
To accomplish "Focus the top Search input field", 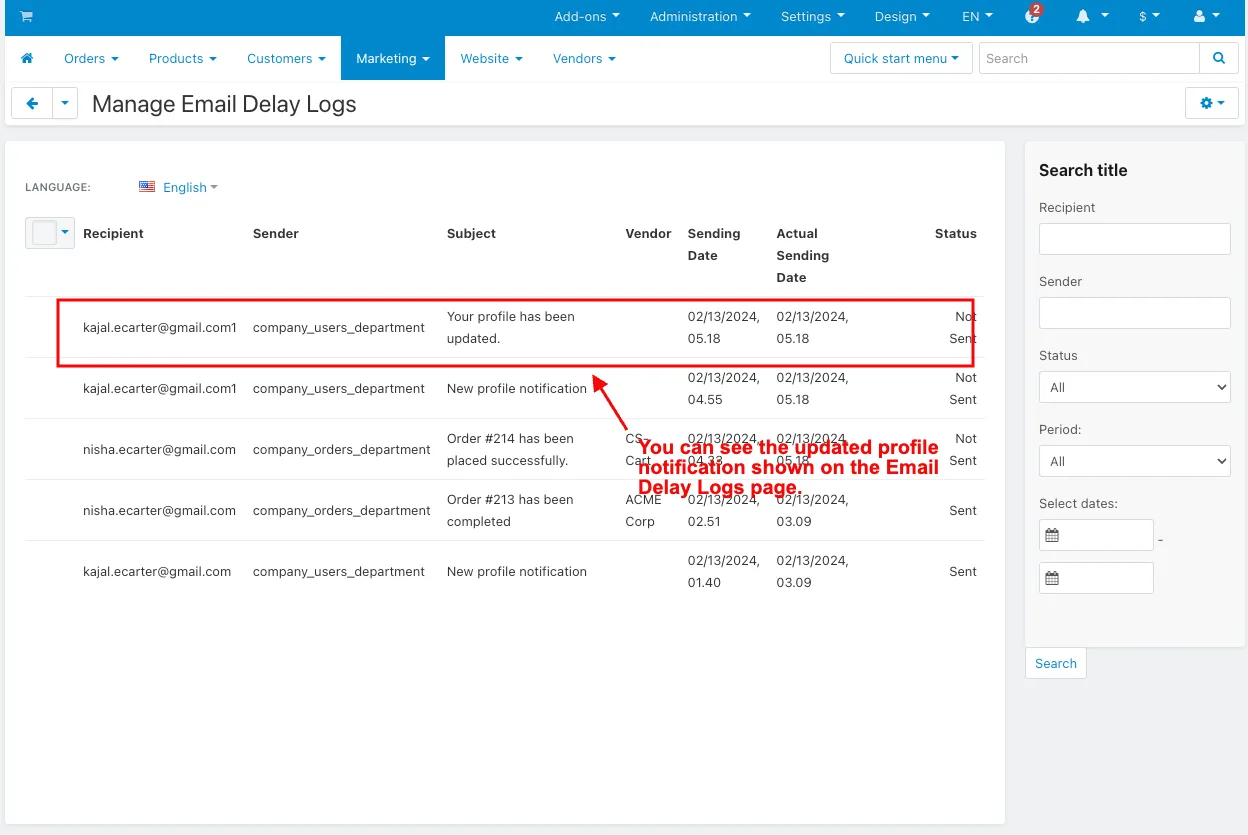I will (x=1089, y=58).
